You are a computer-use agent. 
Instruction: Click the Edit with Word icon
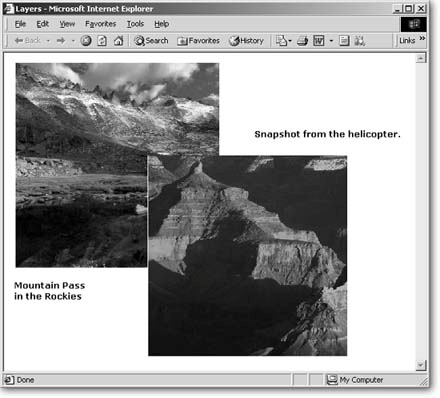click(319, 41)
